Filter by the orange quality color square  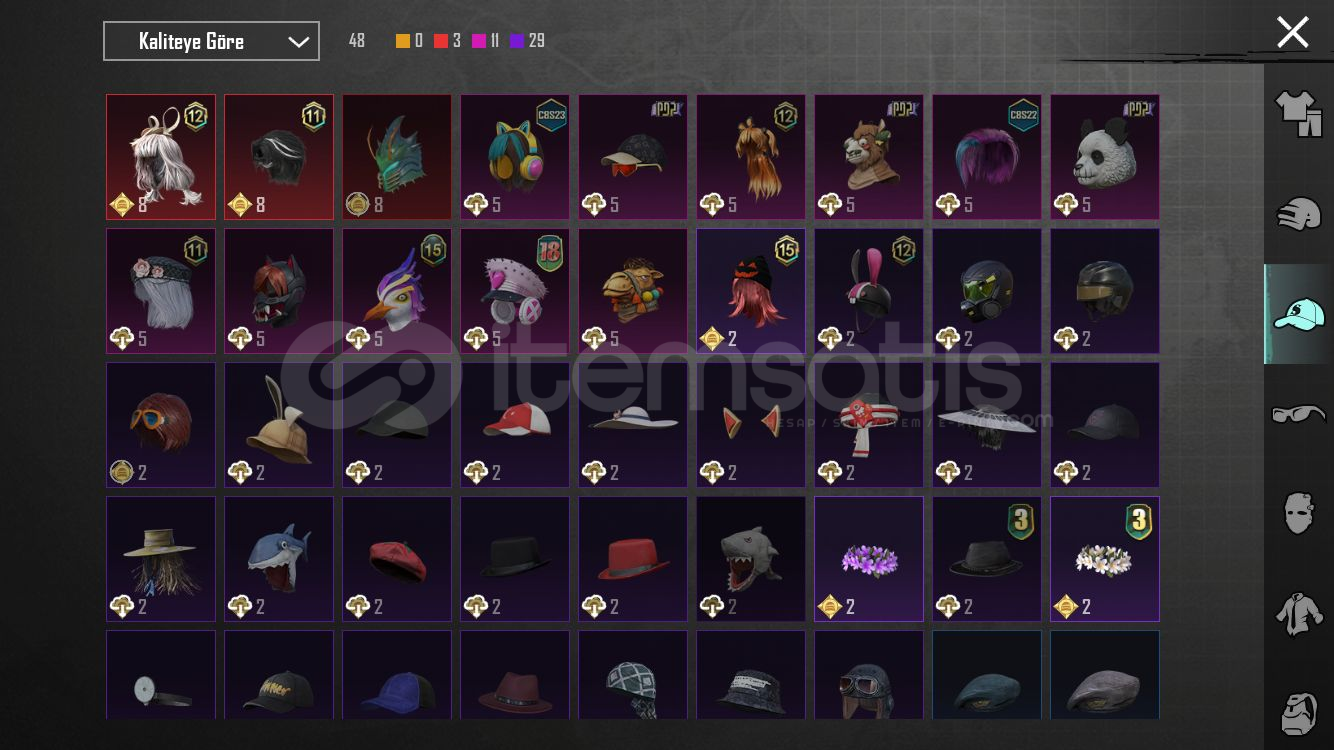click(x=403, y=41)
